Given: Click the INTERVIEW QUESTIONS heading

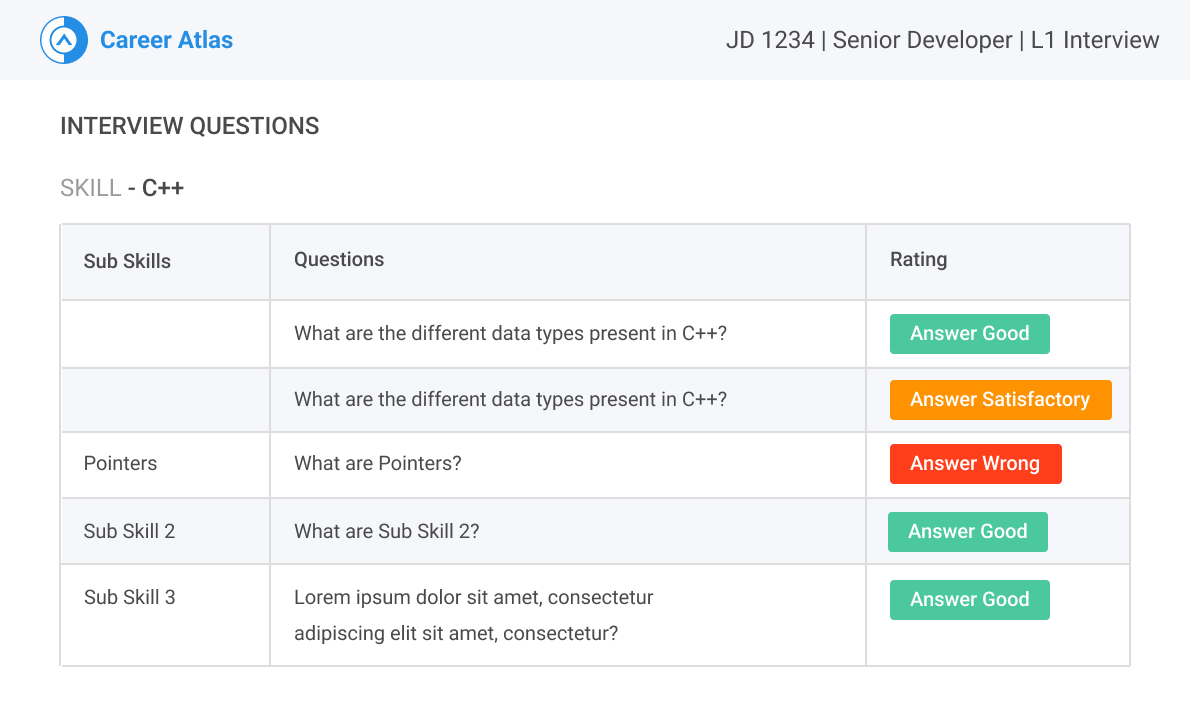Looking at the screenshot, I should pyautogui.click(x=189, y=126).
